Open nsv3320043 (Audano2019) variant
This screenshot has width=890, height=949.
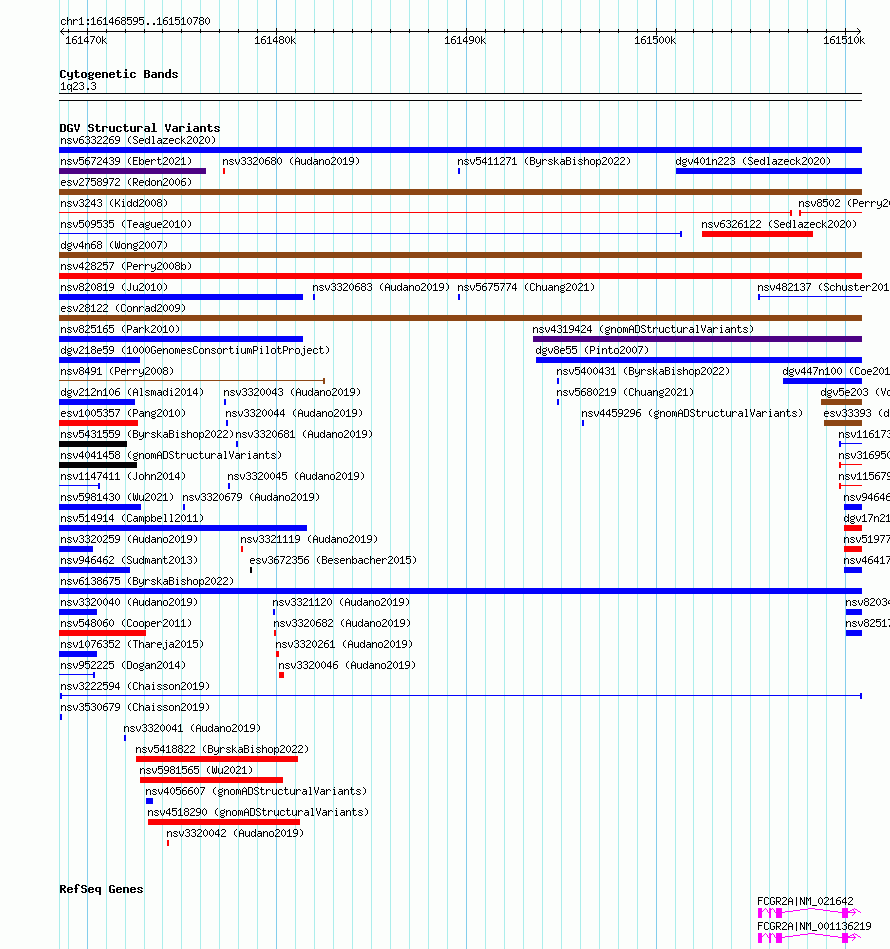click(x=292, y=392)
